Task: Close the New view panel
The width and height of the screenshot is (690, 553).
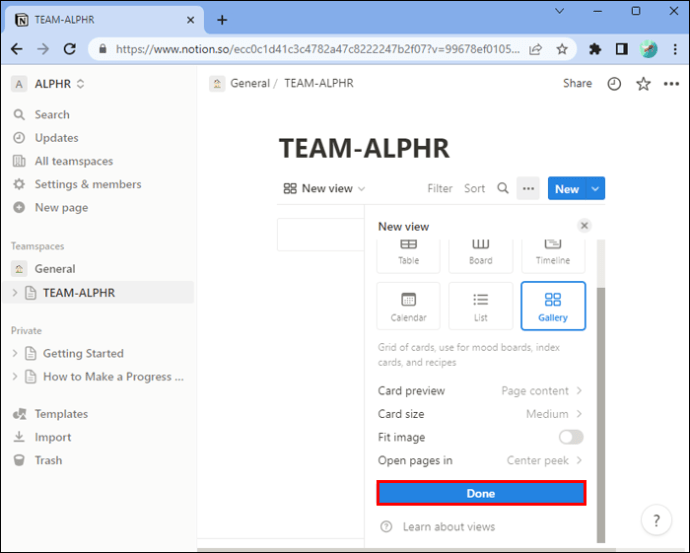Action: tap(584, 226)
